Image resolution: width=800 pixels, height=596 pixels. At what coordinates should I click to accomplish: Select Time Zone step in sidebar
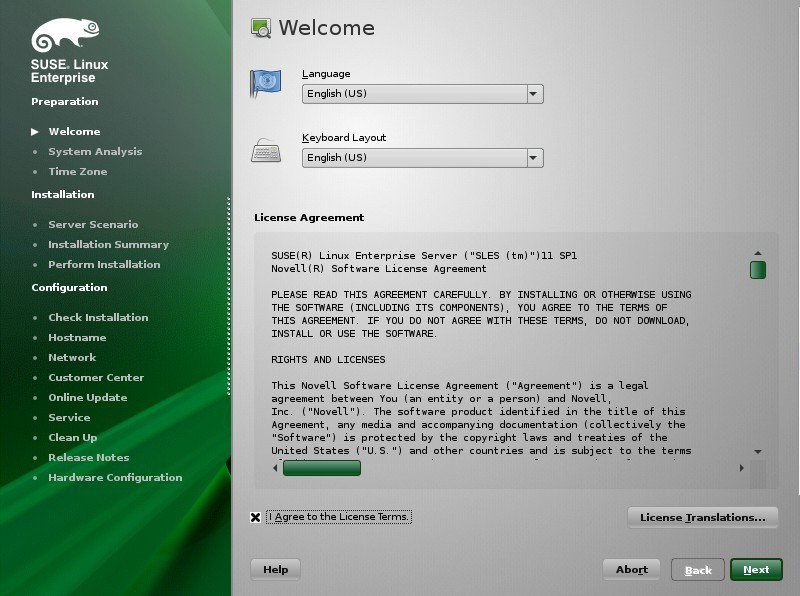[78, 171]
